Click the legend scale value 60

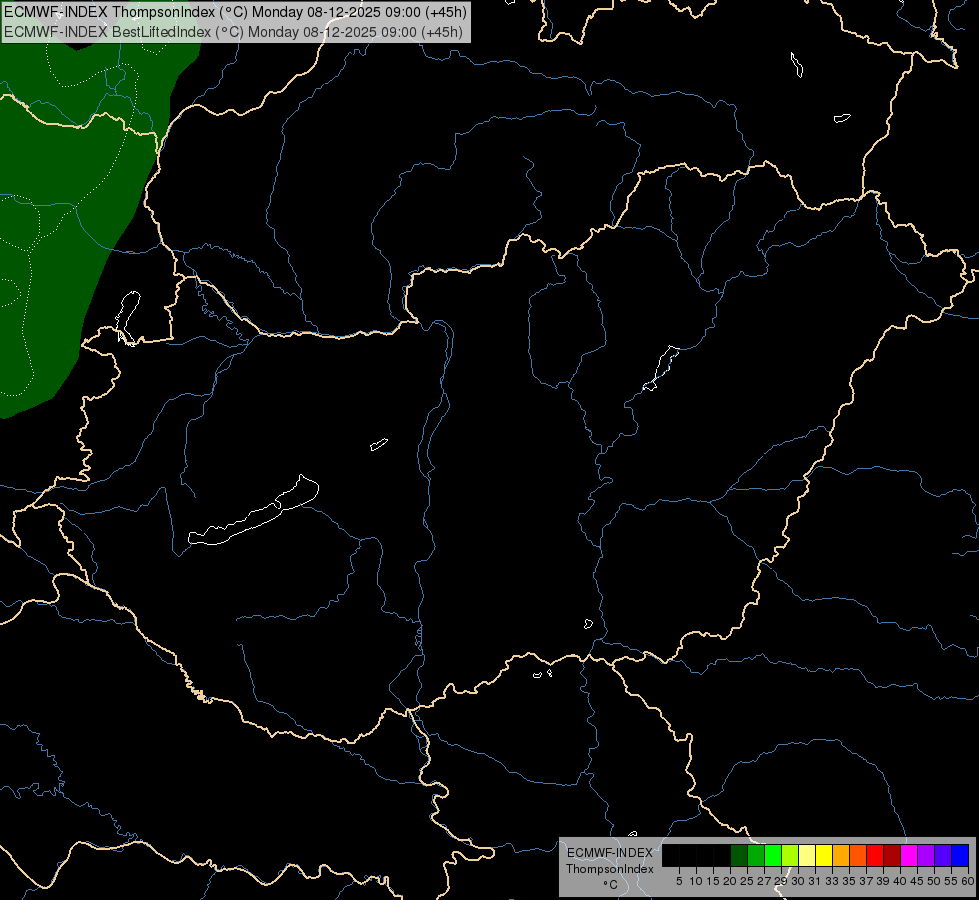pos(968,881)
